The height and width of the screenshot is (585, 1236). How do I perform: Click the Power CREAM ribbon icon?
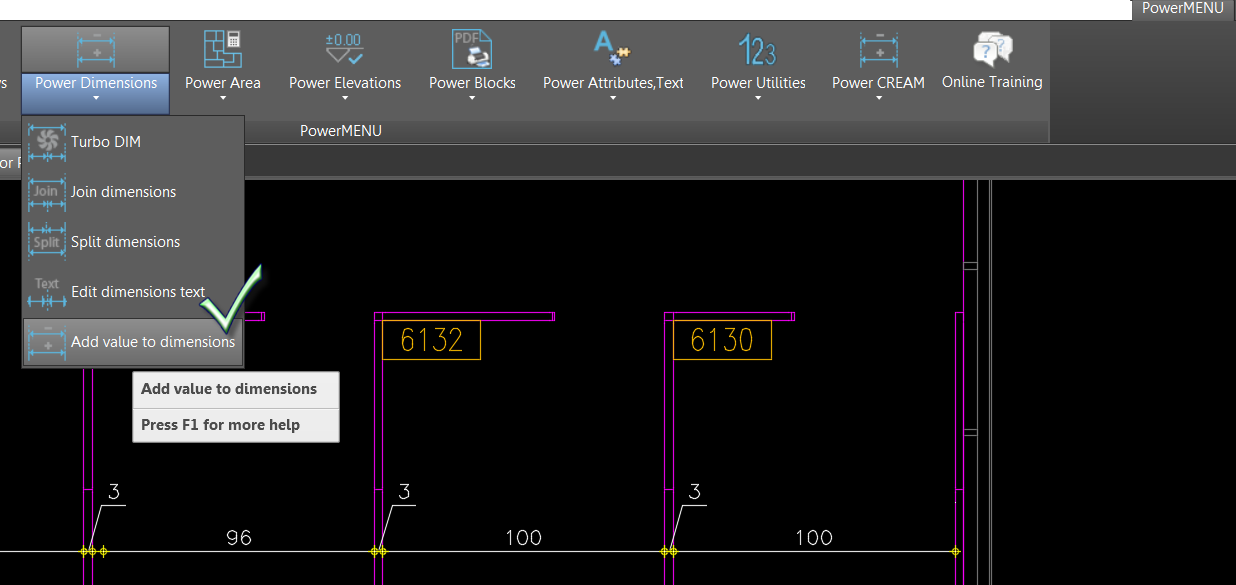pos(878,49)
